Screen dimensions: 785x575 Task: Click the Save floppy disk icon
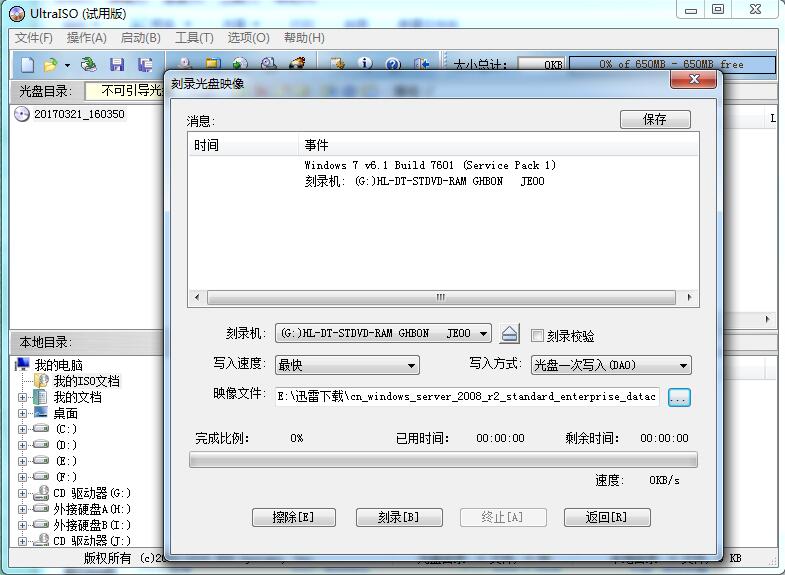117,65
